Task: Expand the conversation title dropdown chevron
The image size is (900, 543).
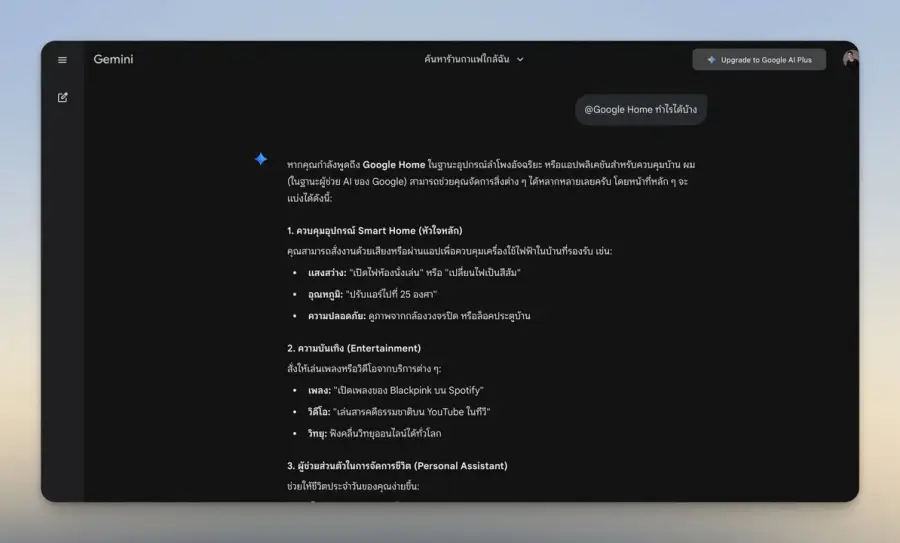Action: point(520,59)
